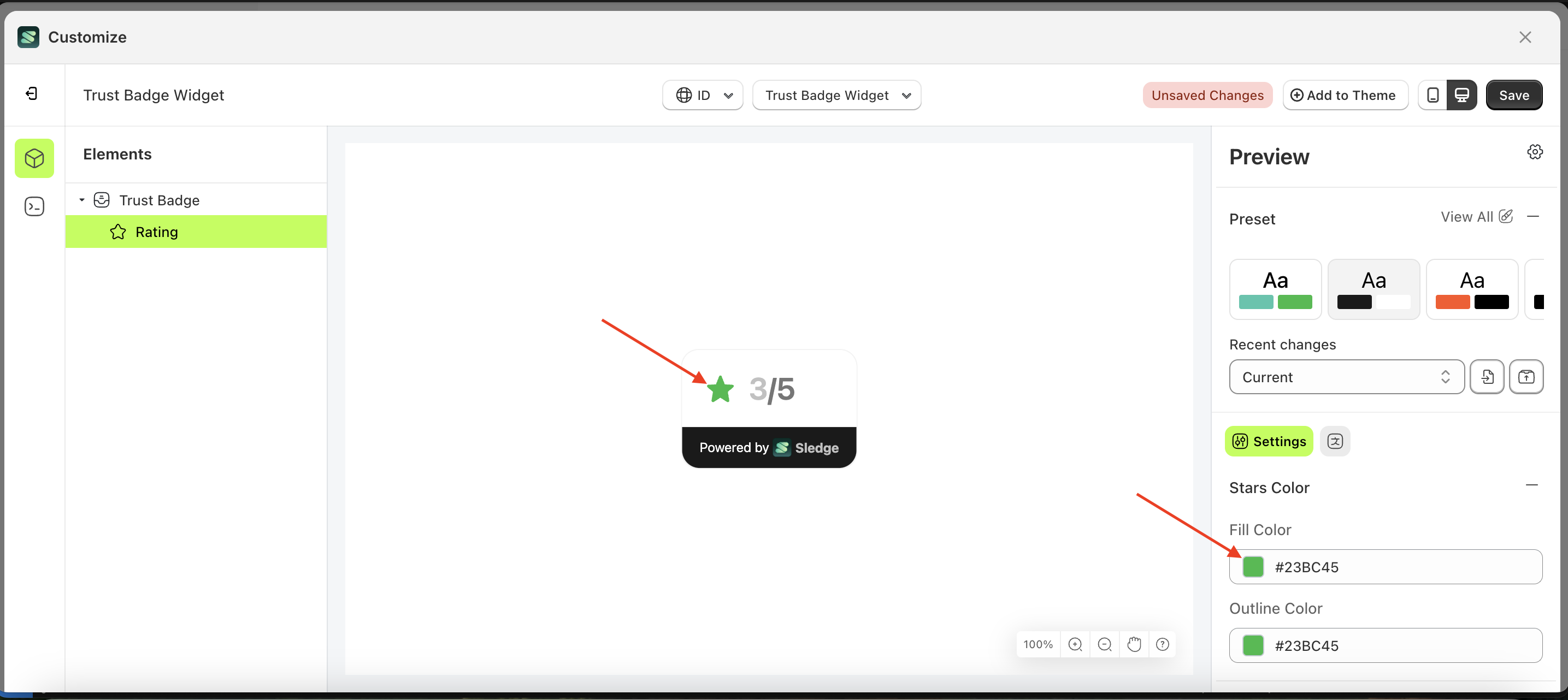This screenshot has height=700, width=1568.
Task: Click the exit editor icon at top left
Action: 32,94
